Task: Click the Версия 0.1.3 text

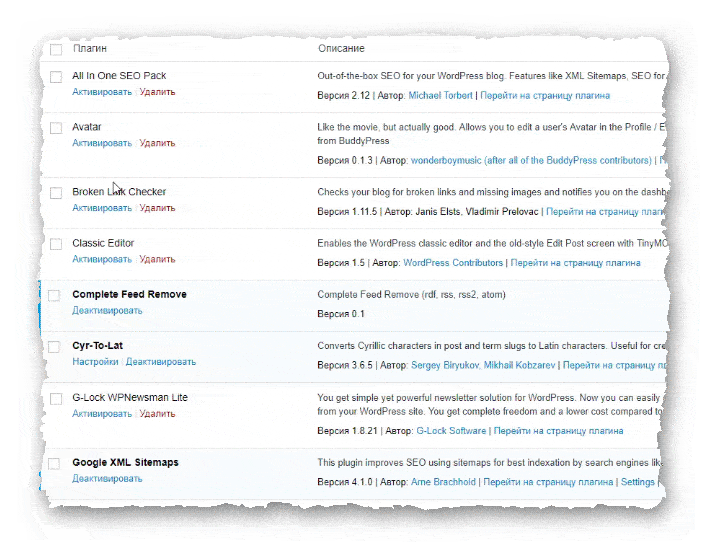Action: (345, 160)
